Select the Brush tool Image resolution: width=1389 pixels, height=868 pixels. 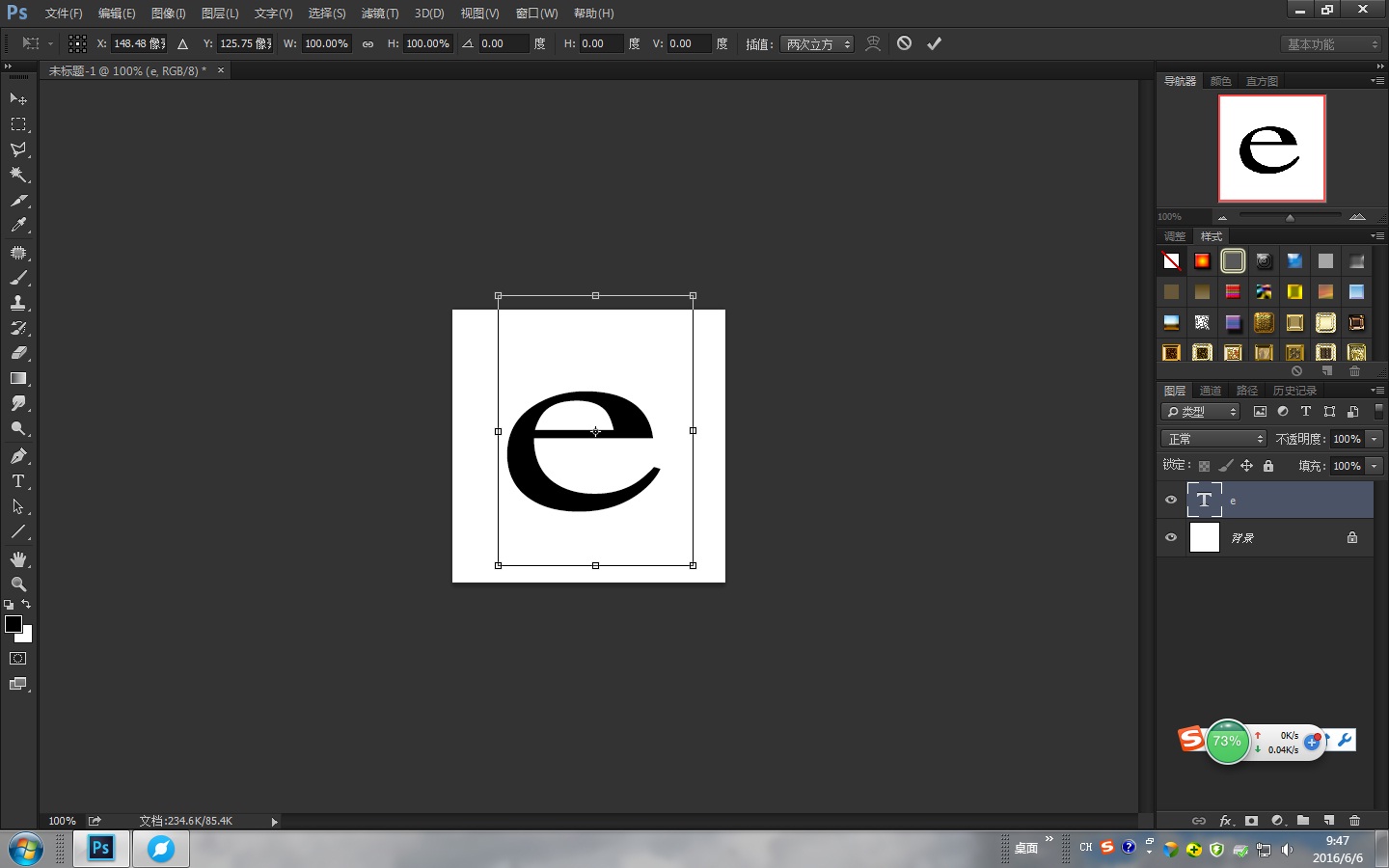tap(18, 278)
